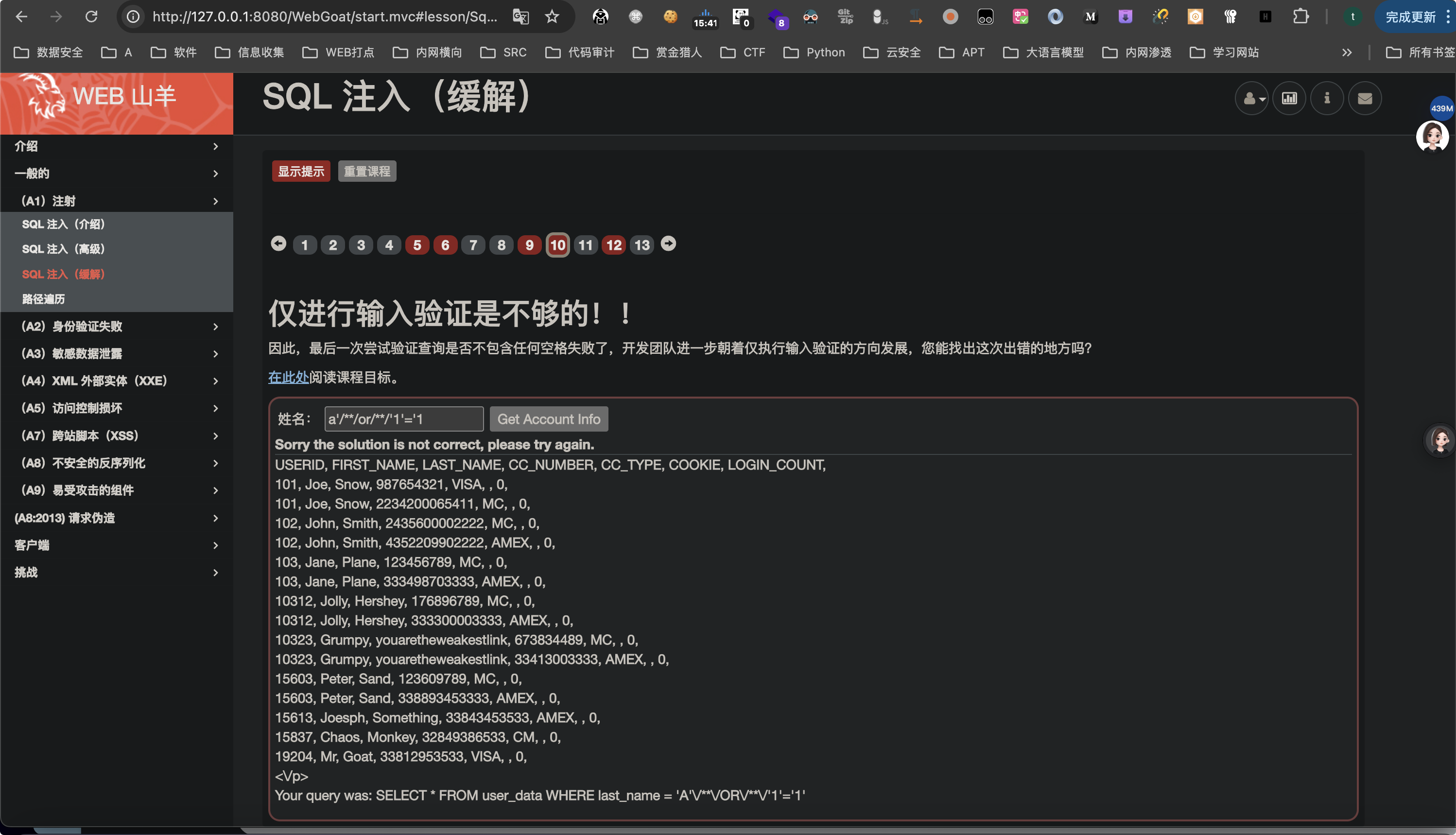
Task: Open the user profile menu icon
Action: pos(1252,99)
